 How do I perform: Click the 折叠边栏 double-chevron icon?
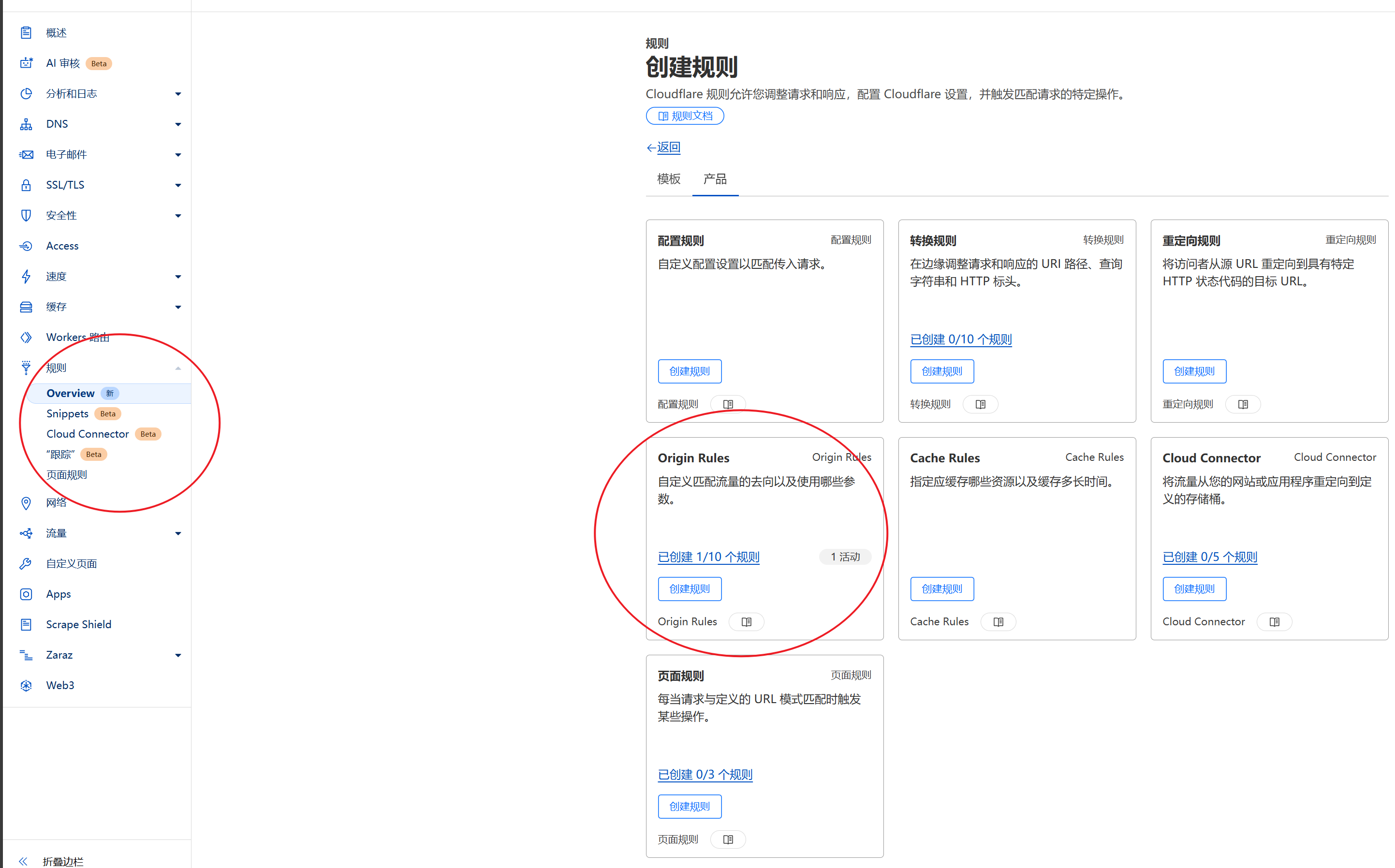tap(23, 861)
